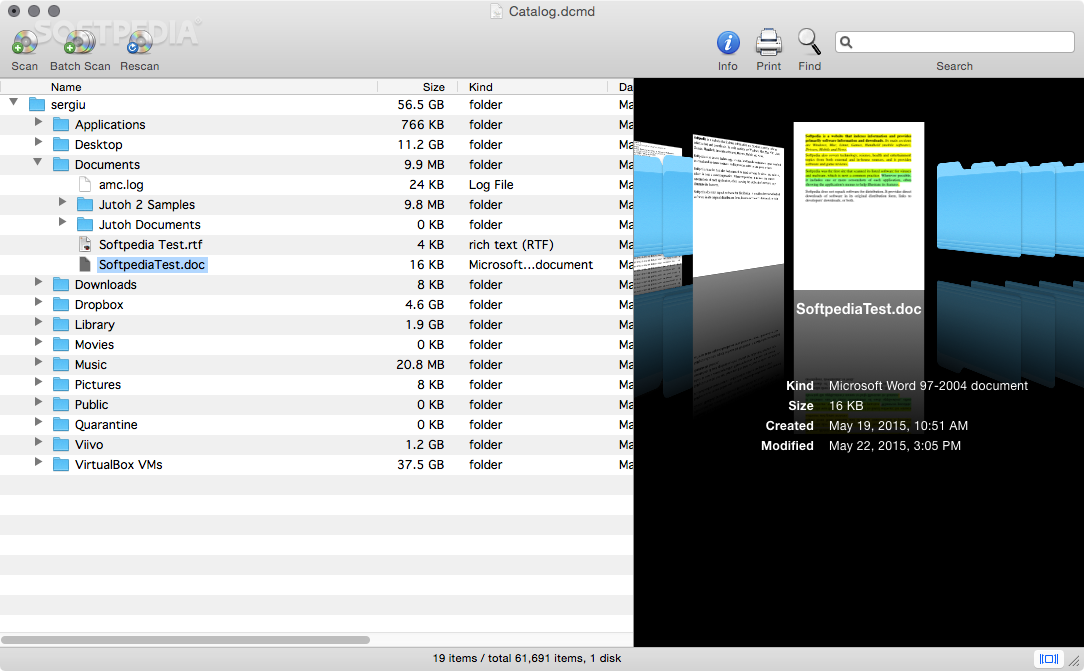Click the sergiu folder icon
1084x671 pixels.
pos(37,104)
